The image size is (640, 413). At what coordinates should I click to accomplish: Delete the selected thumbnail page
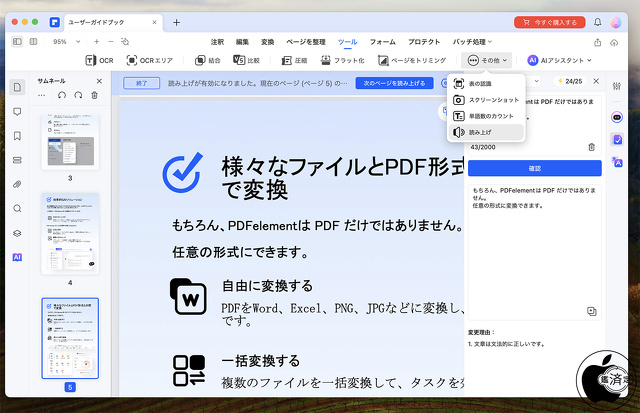94,95
